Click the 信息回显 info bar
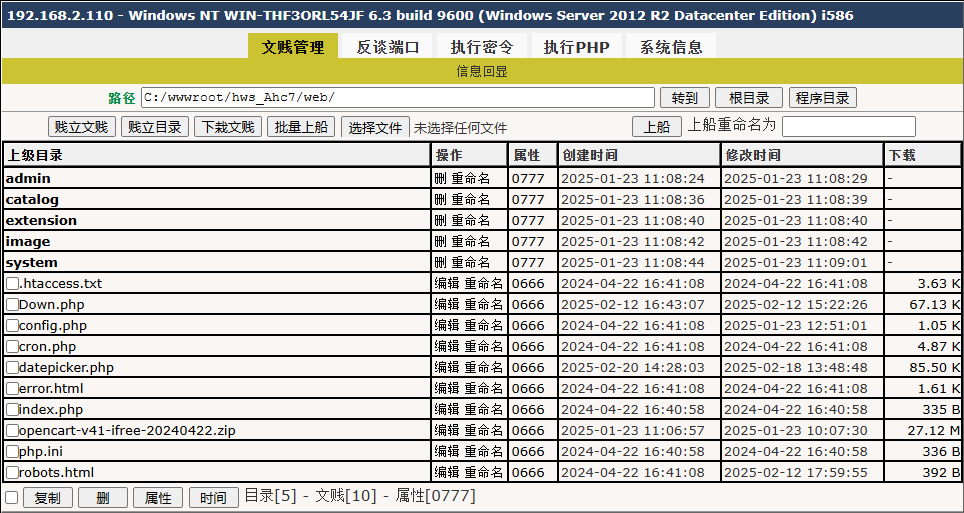Screen dimensions: 964x513 pyautogui.click(x=482, y=71)
